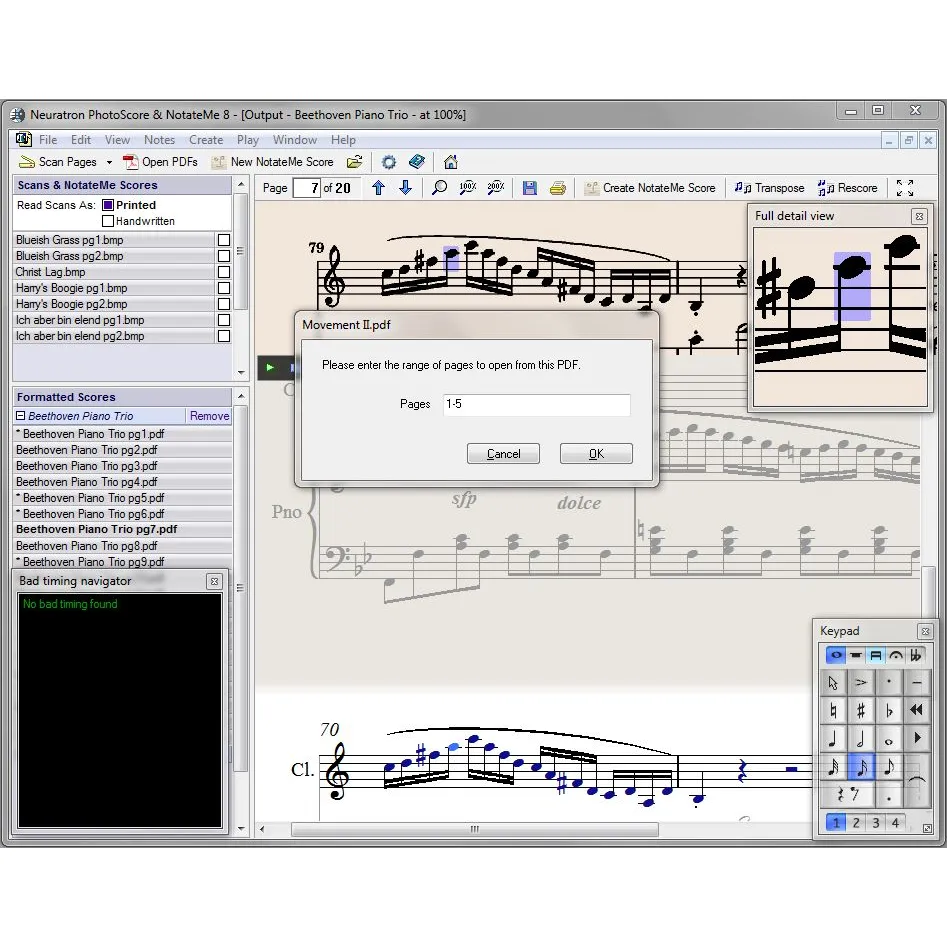Viewport: 947px width, 947px height.
Task: Tick the Ich aber bin elend pg2.bmp checkbox
Action: pos(223,336)
